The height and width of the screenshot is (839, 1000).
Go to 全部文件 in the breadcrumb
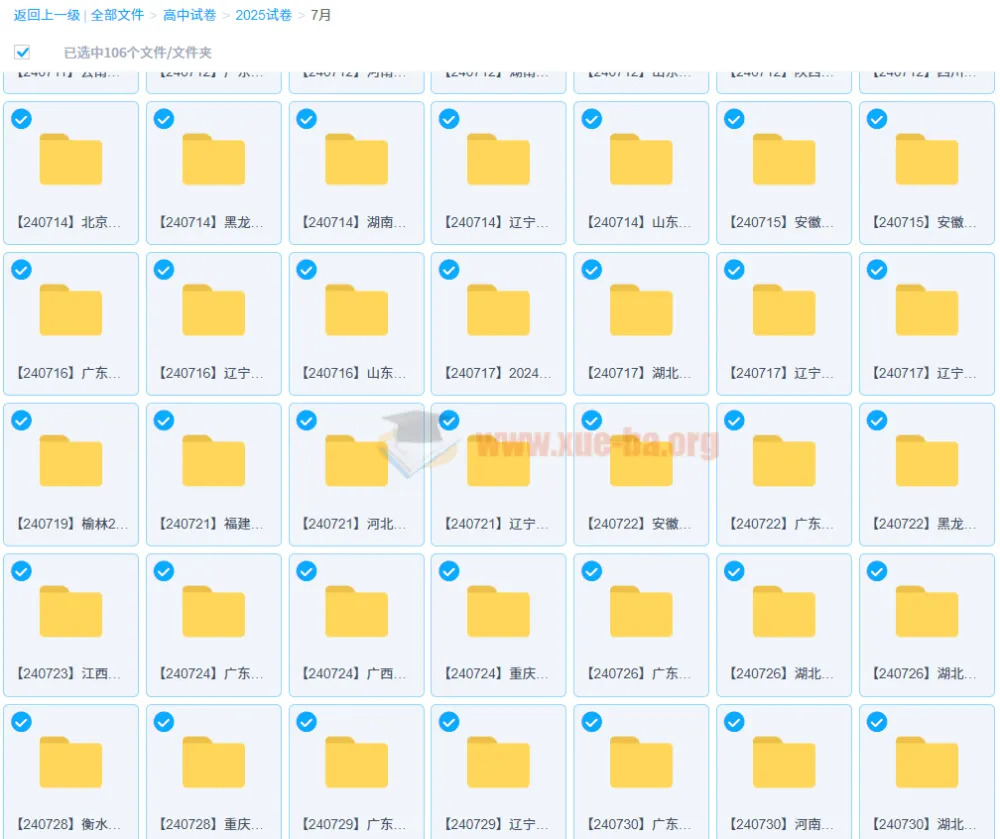(117, 15)
